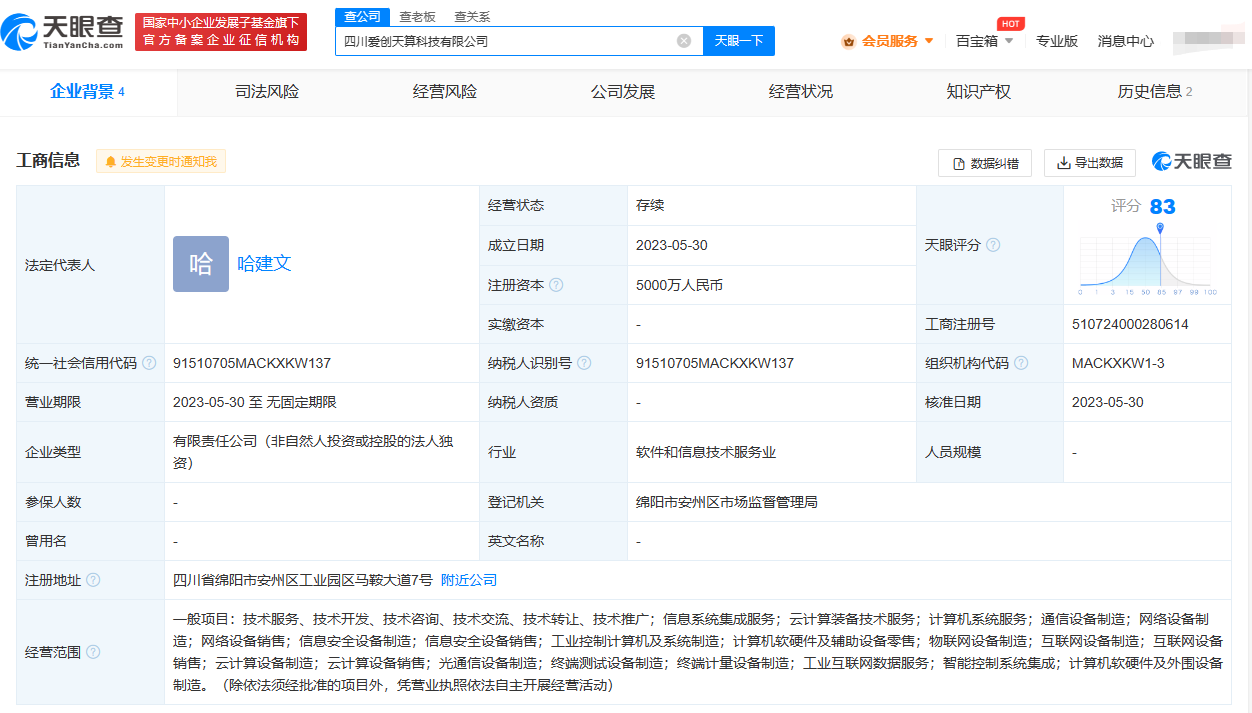Clear the search box with X icon

[684, 41]
